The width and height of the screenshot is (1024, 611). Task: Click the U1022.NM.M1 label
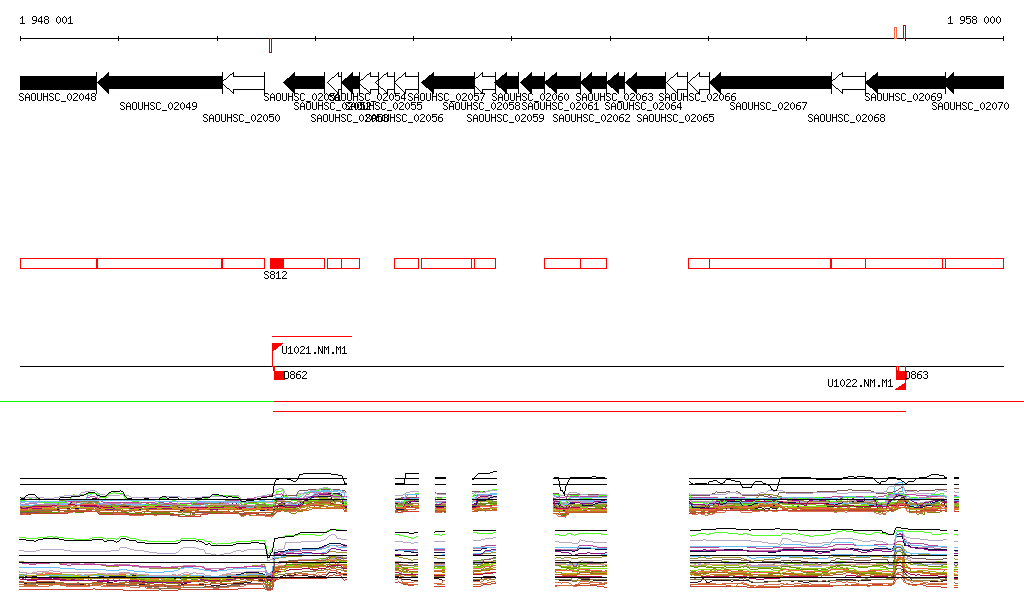click(x=859, y=383)
